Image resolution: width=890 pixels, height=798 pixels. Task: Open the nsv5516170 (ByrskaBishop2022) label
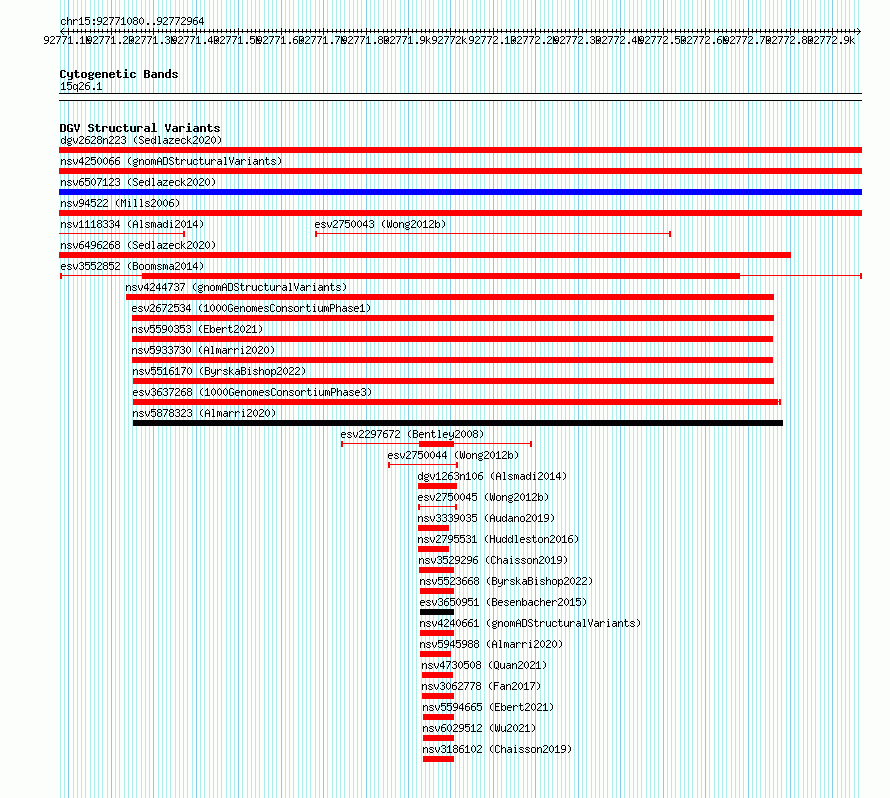[219, 371]
